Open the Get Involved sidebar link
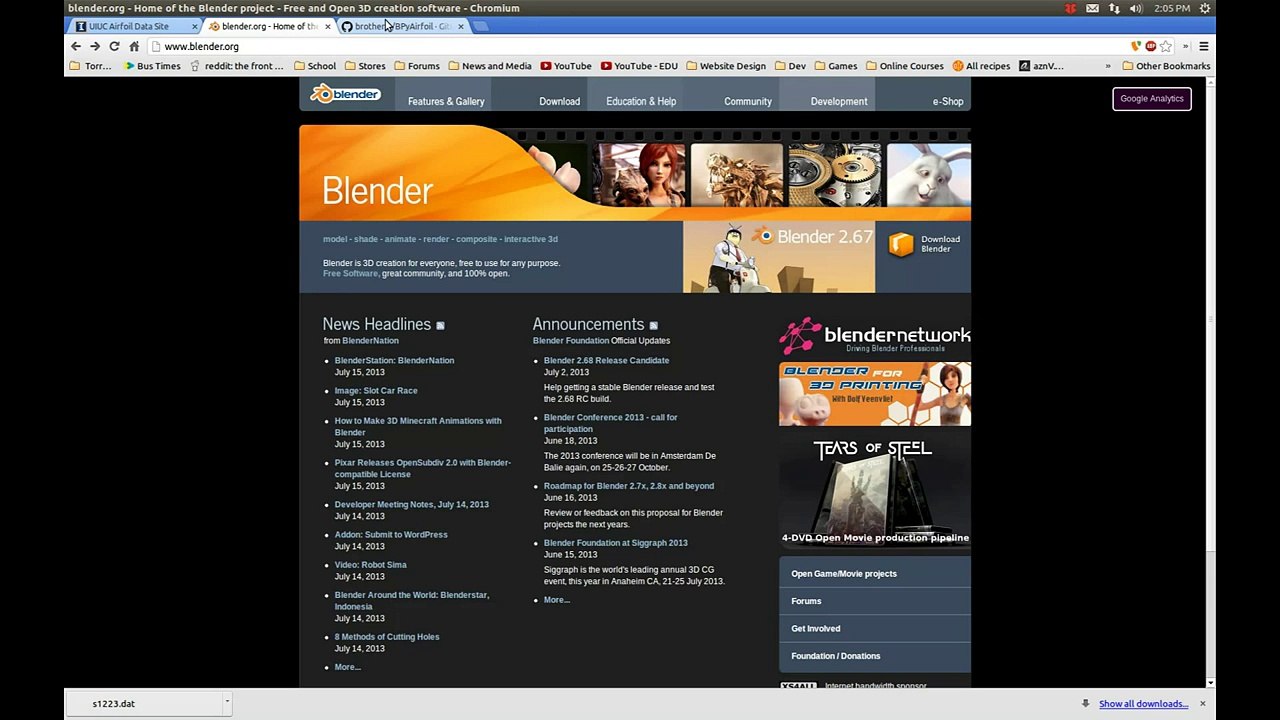Viewport: 1280px width, 720px height. pyautogui.click(x=816, y=628)
